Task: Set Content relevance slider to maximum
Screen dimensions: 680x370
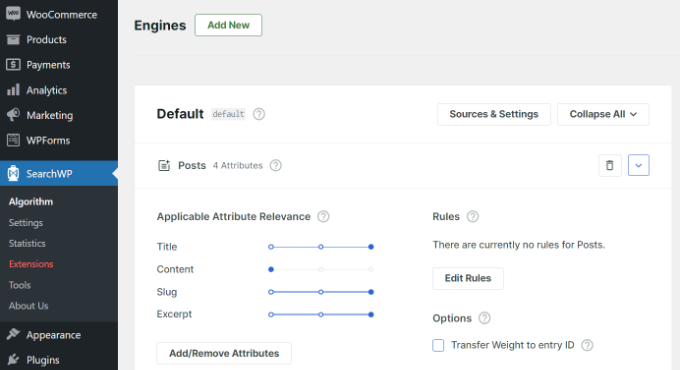Action: point(371,269)
